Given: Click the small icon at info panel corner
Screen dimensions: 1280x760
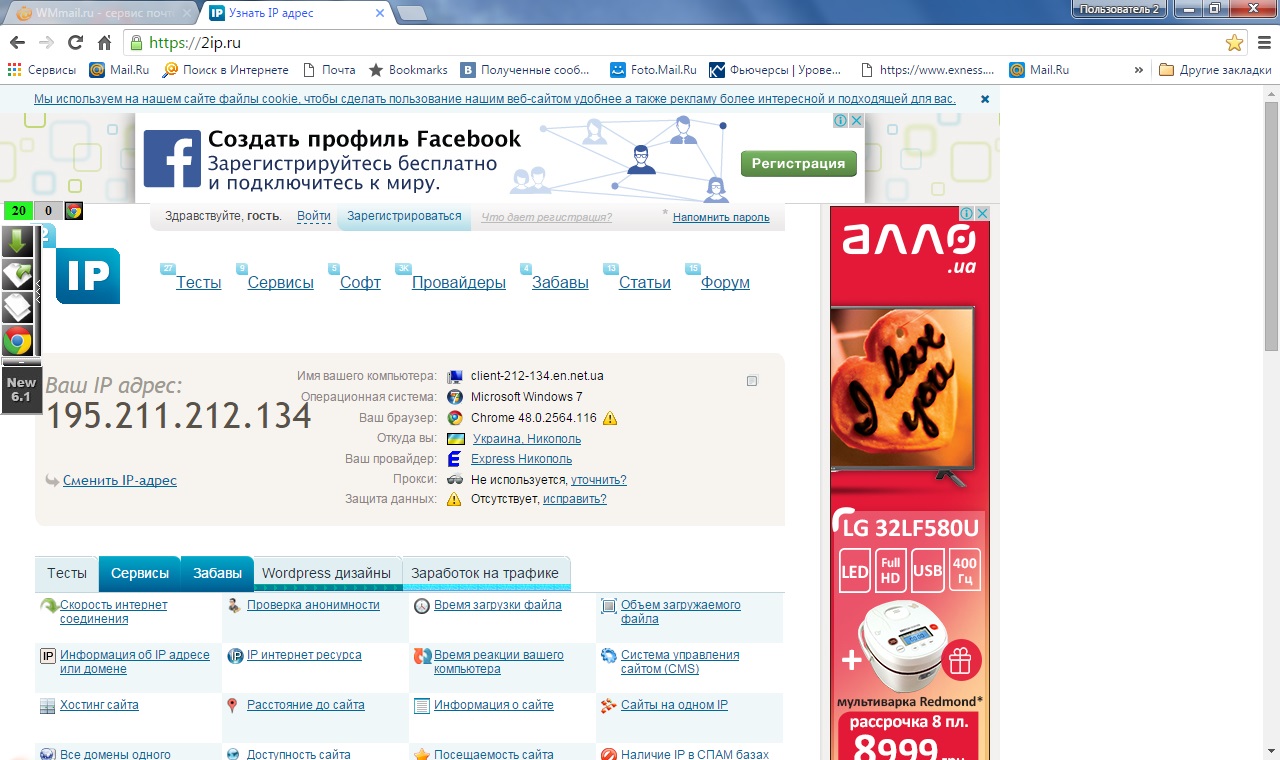Looking at the screenshot, I should pos(753,380).
